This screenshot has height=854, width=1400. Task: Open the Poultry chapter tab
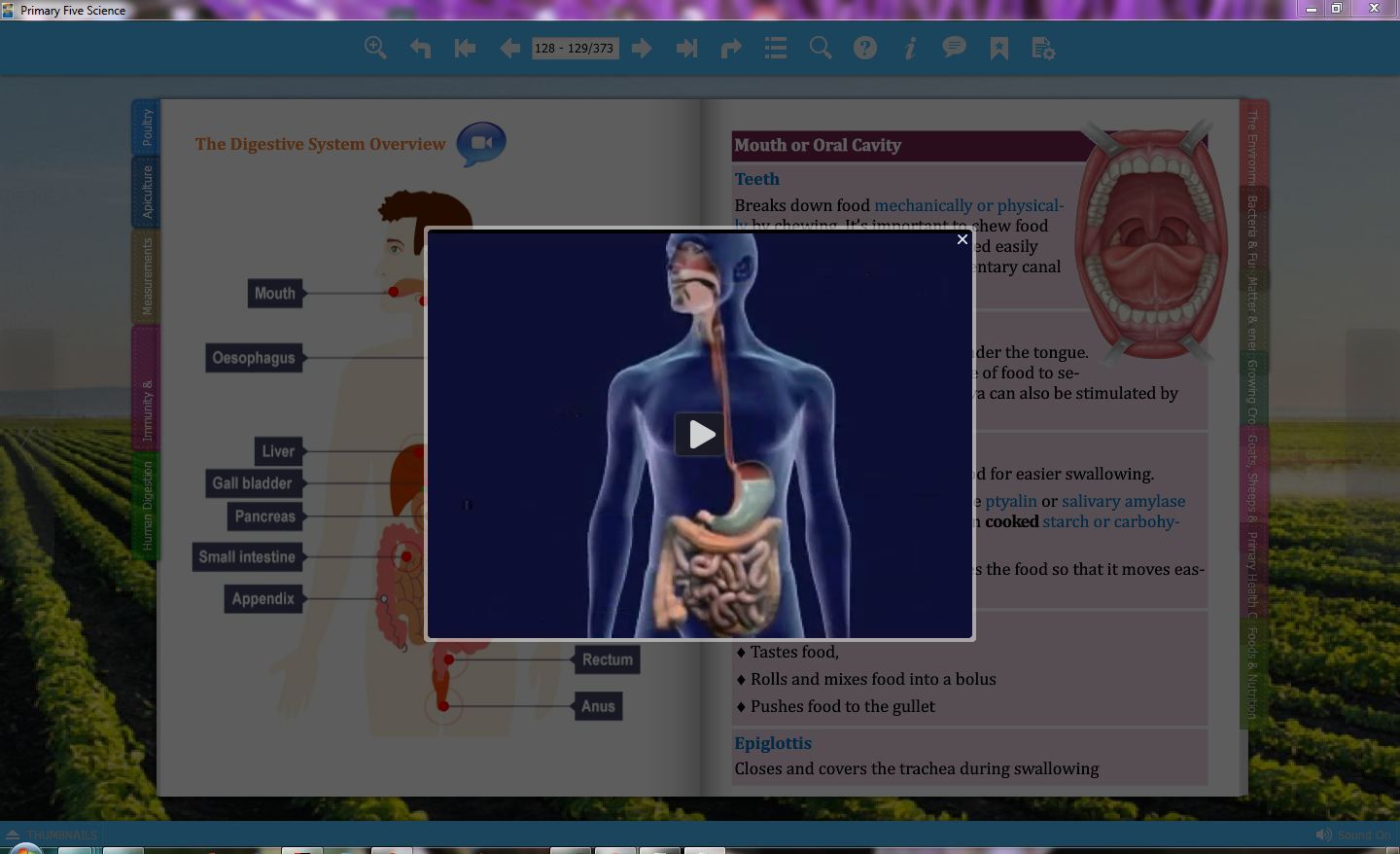tap(147, 127)
